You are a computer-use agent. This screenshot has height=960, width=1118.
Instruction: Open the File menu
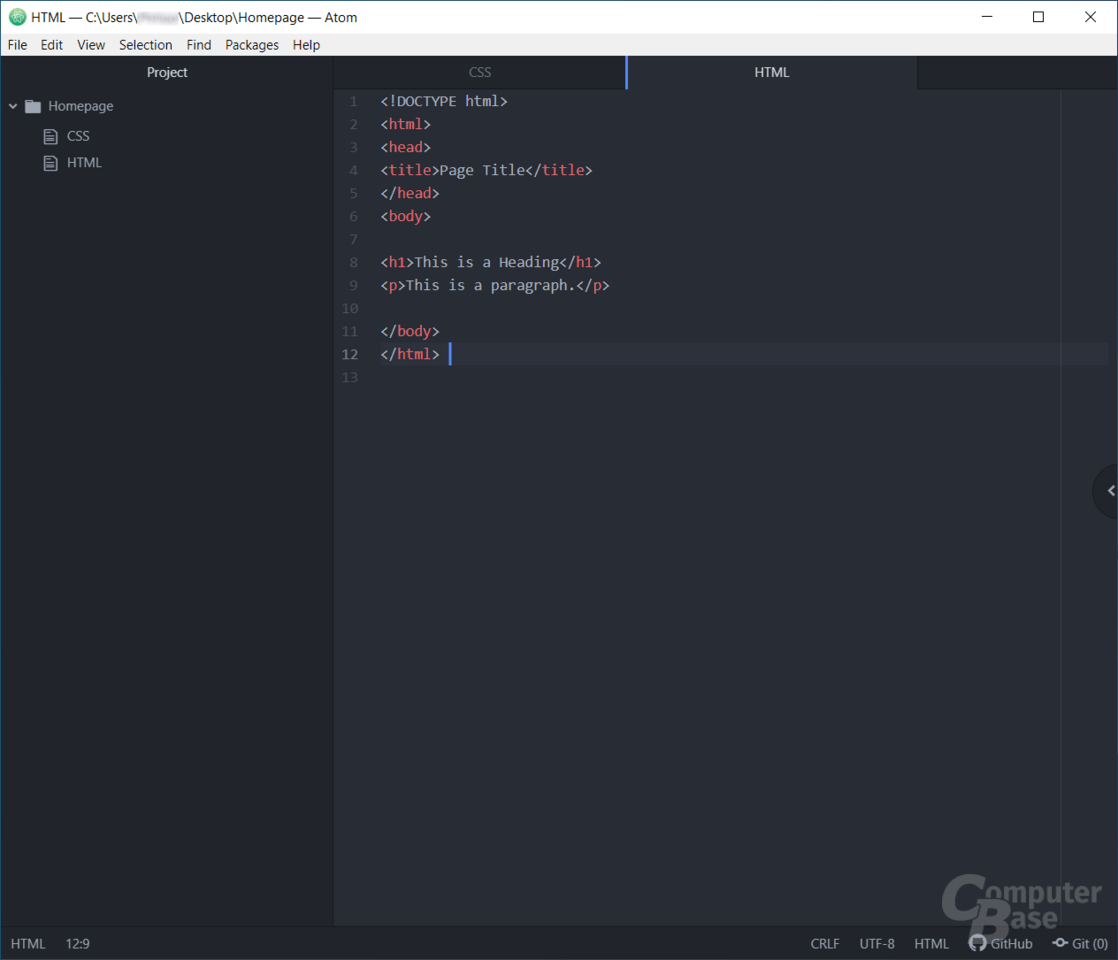pos(16,44)
